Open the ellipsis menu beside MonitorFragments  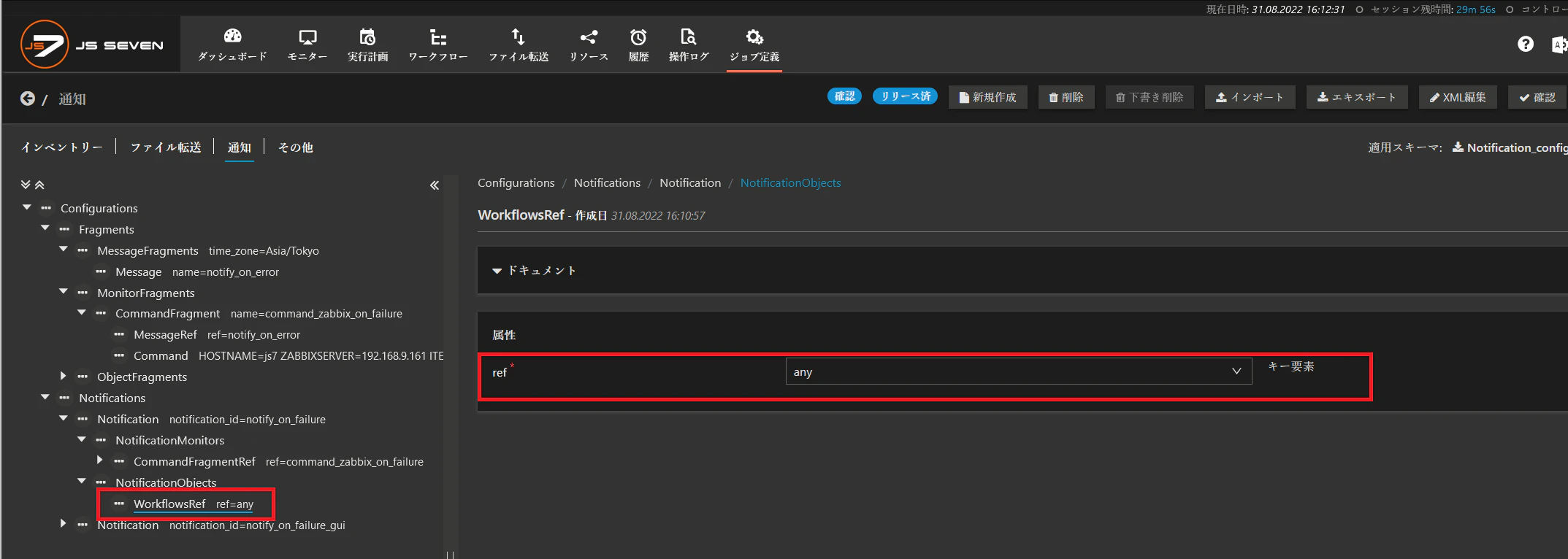(83, 293)
